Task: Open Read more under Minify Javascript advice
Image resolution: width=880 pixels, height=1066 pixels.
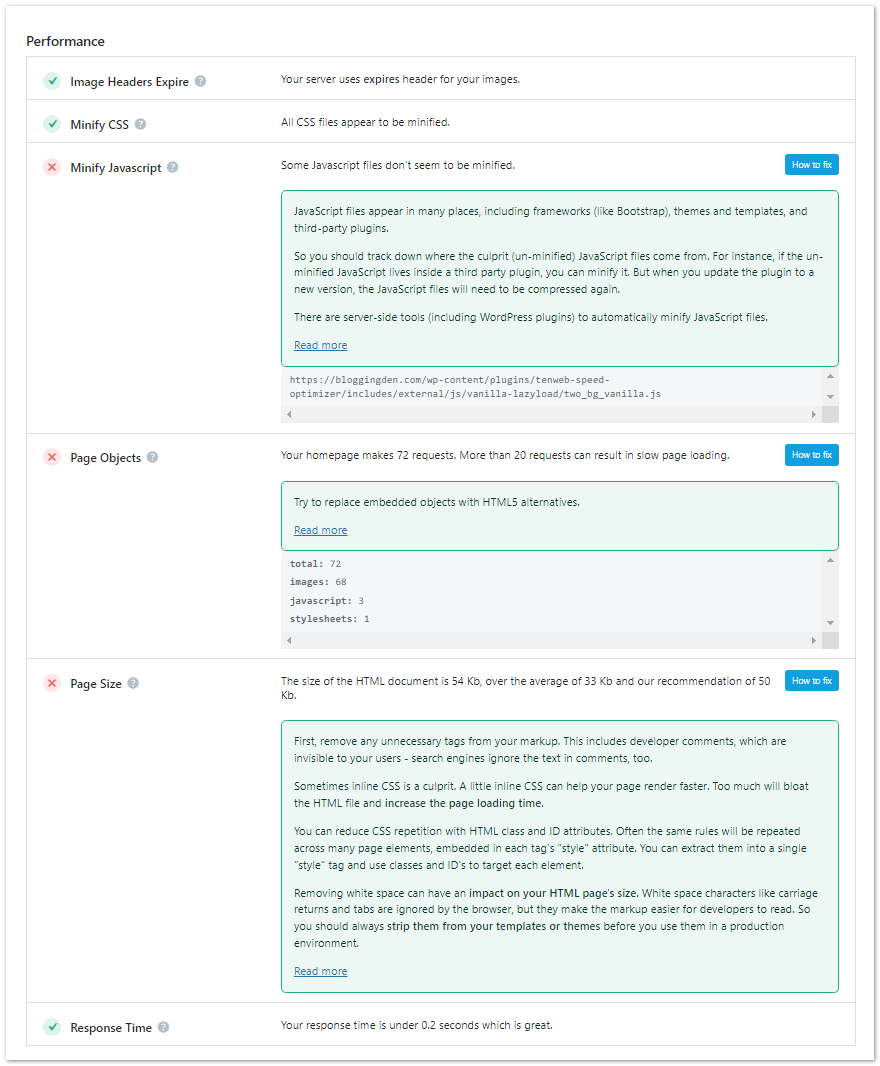Action: click(320, 344)
